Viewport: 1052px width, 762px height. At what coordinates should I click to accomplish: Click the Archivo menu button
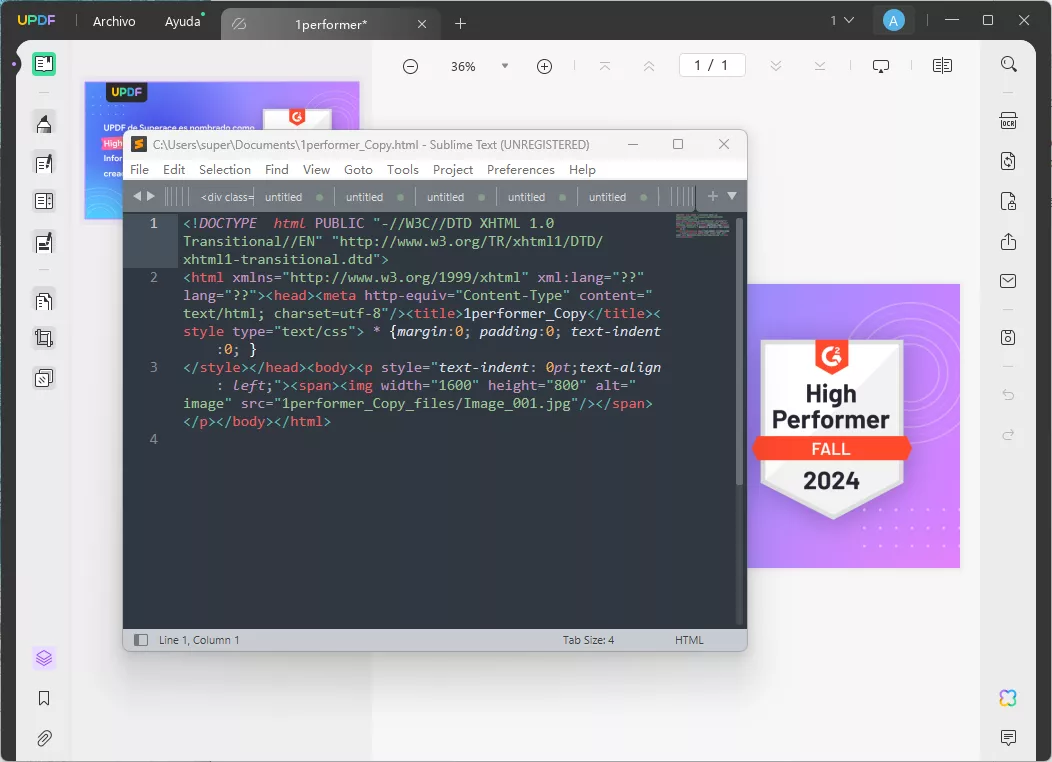113,20
